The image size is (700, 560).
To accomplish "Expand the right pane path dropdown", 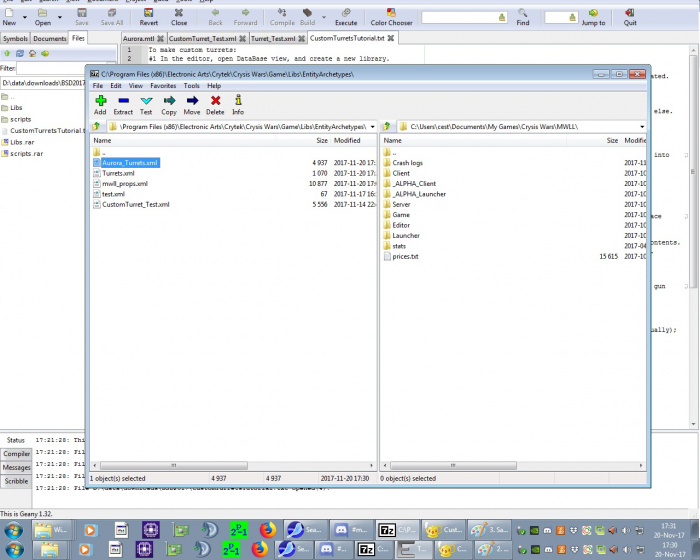I will [x=641, y=127].
